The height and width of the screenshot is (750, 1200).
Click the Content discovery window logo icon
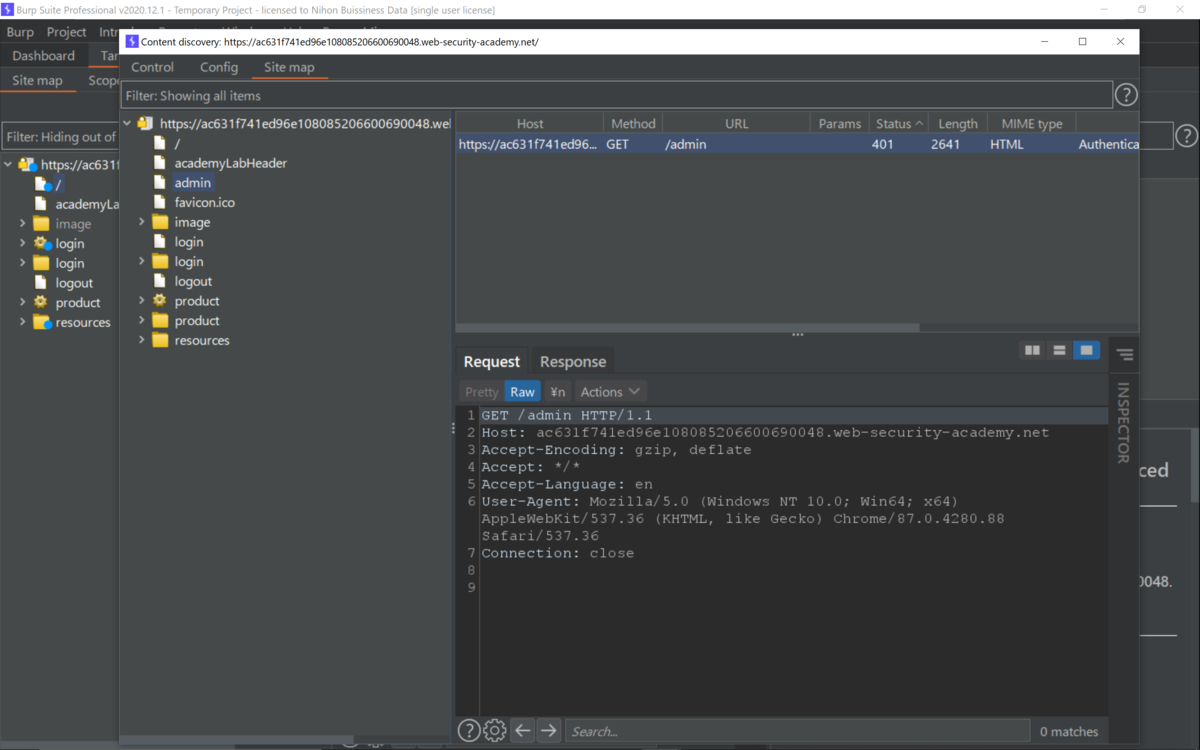click(x=132, y=42)
